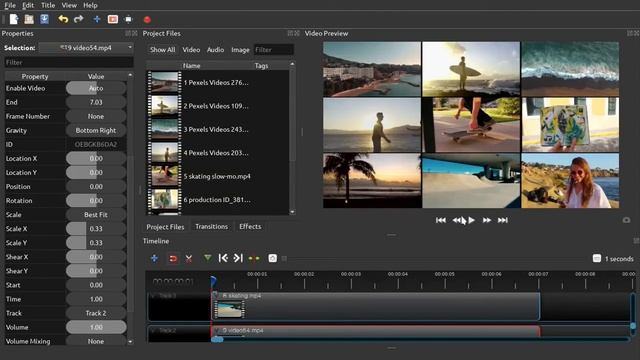The width and height of the screenshot is (640, 360).
Task: Fast forward the video preview
Action: 487,220
